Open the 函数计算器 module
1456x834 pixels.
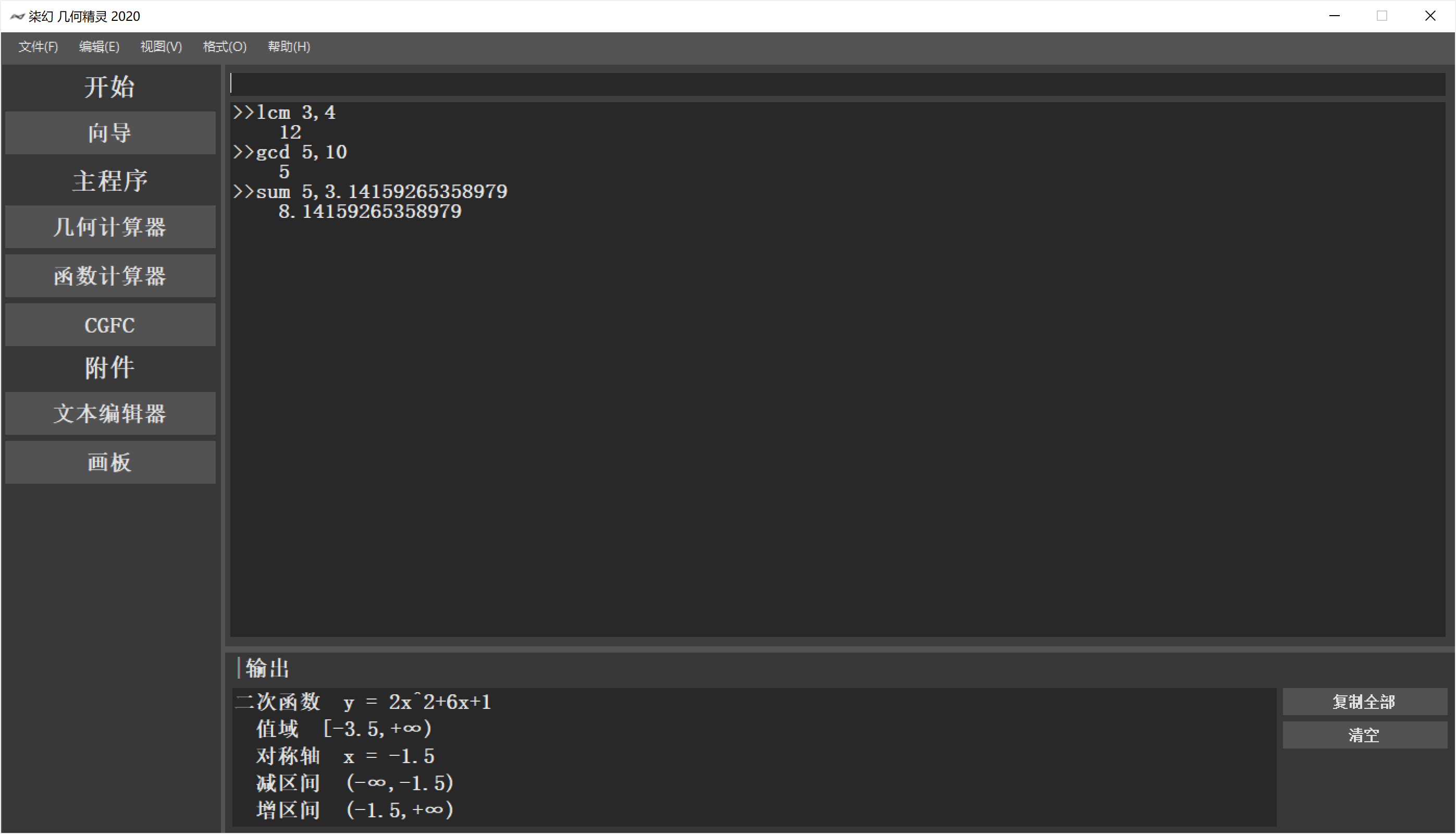110,276
